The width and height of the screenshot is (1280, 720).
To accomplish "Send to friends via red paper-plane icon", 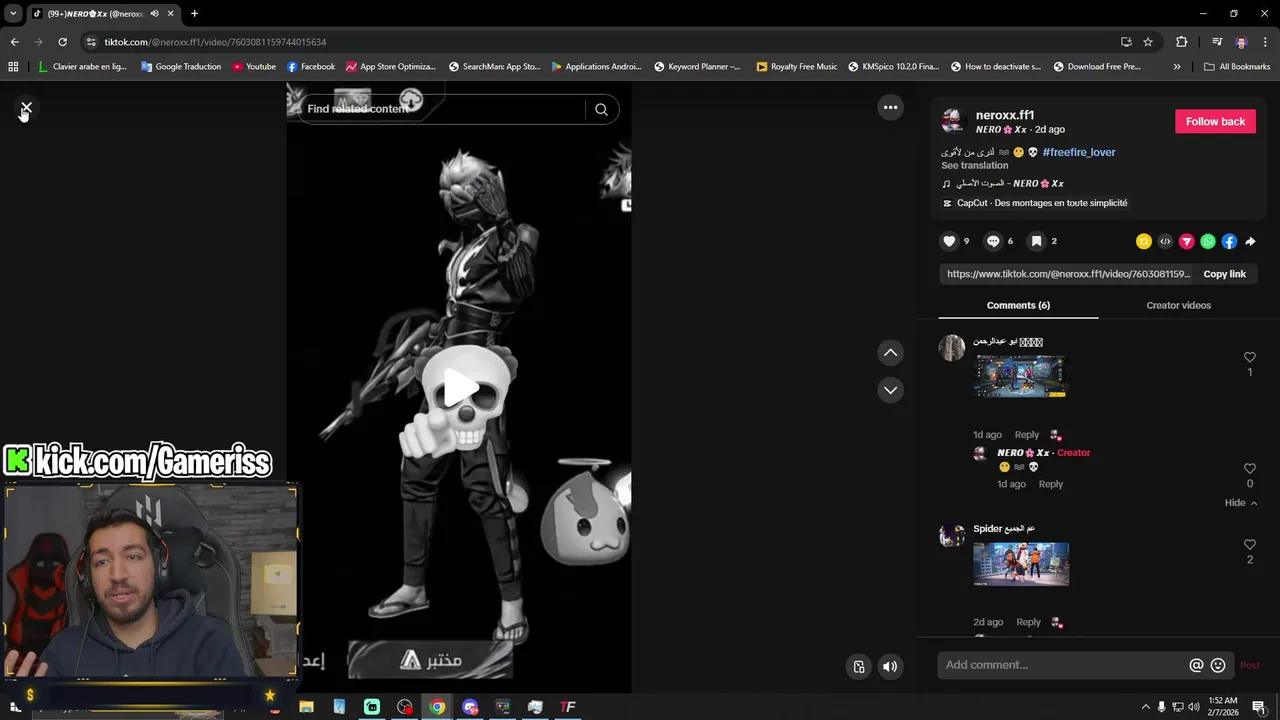I will [x=1187, y=241].
